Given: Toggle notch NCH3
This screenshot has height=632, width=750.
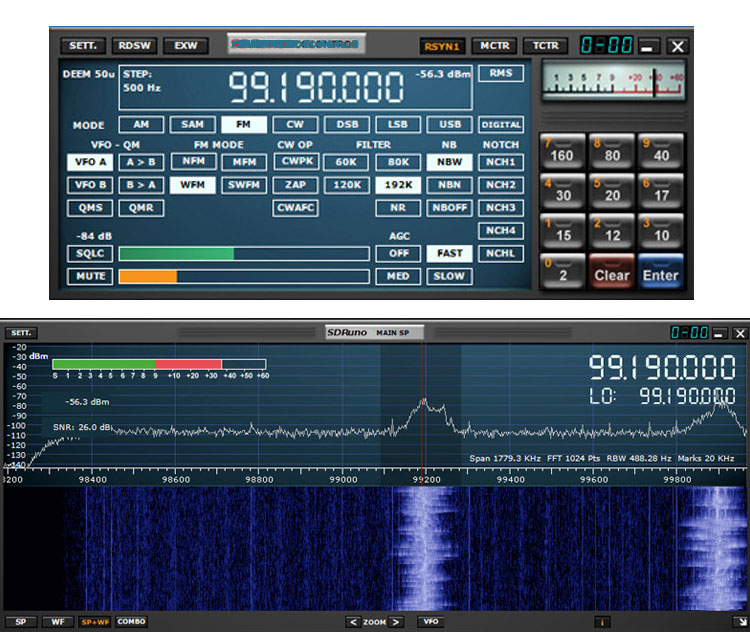Looking at the screenshot, I should click(x=501, y=208).
